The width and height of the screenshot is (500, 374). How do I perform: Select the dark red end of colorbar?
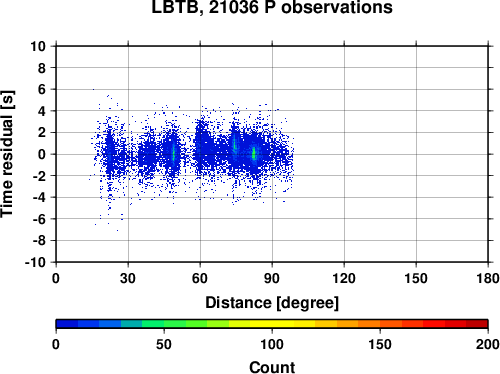[x=477, y=324]
